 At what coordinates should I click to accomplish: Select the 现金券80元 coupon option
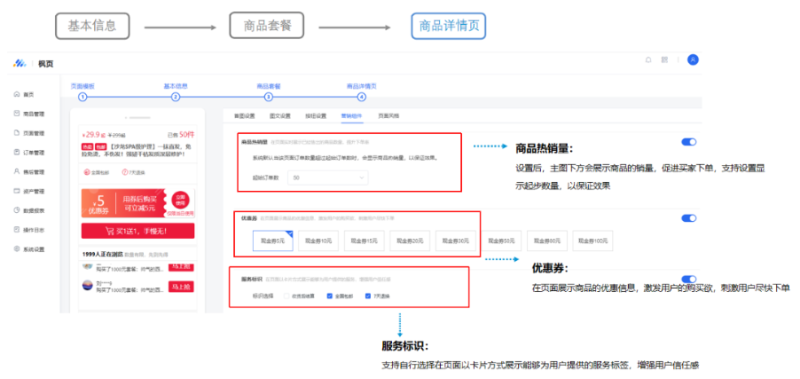[547, 241]
